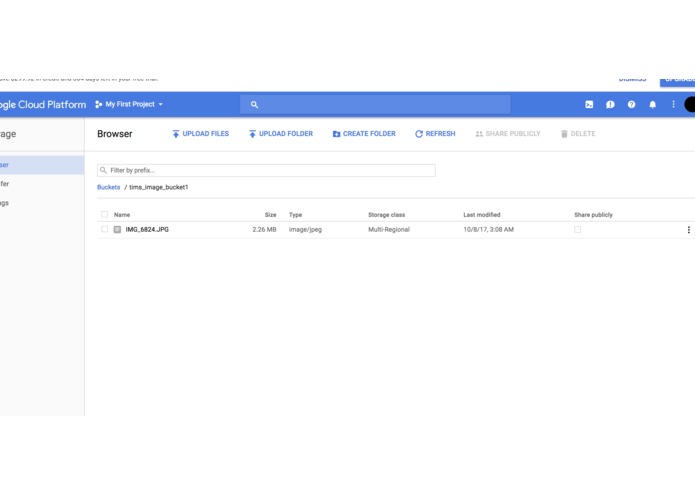Focus the Filter by prefix field
695x494 pixels.
pos(266,170)
